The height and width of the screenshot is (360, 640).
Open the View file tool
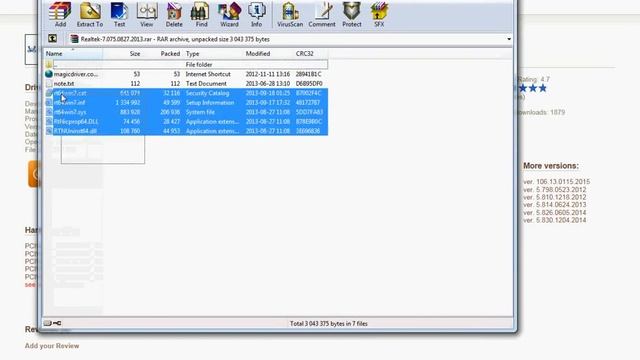tap(147, 14)
